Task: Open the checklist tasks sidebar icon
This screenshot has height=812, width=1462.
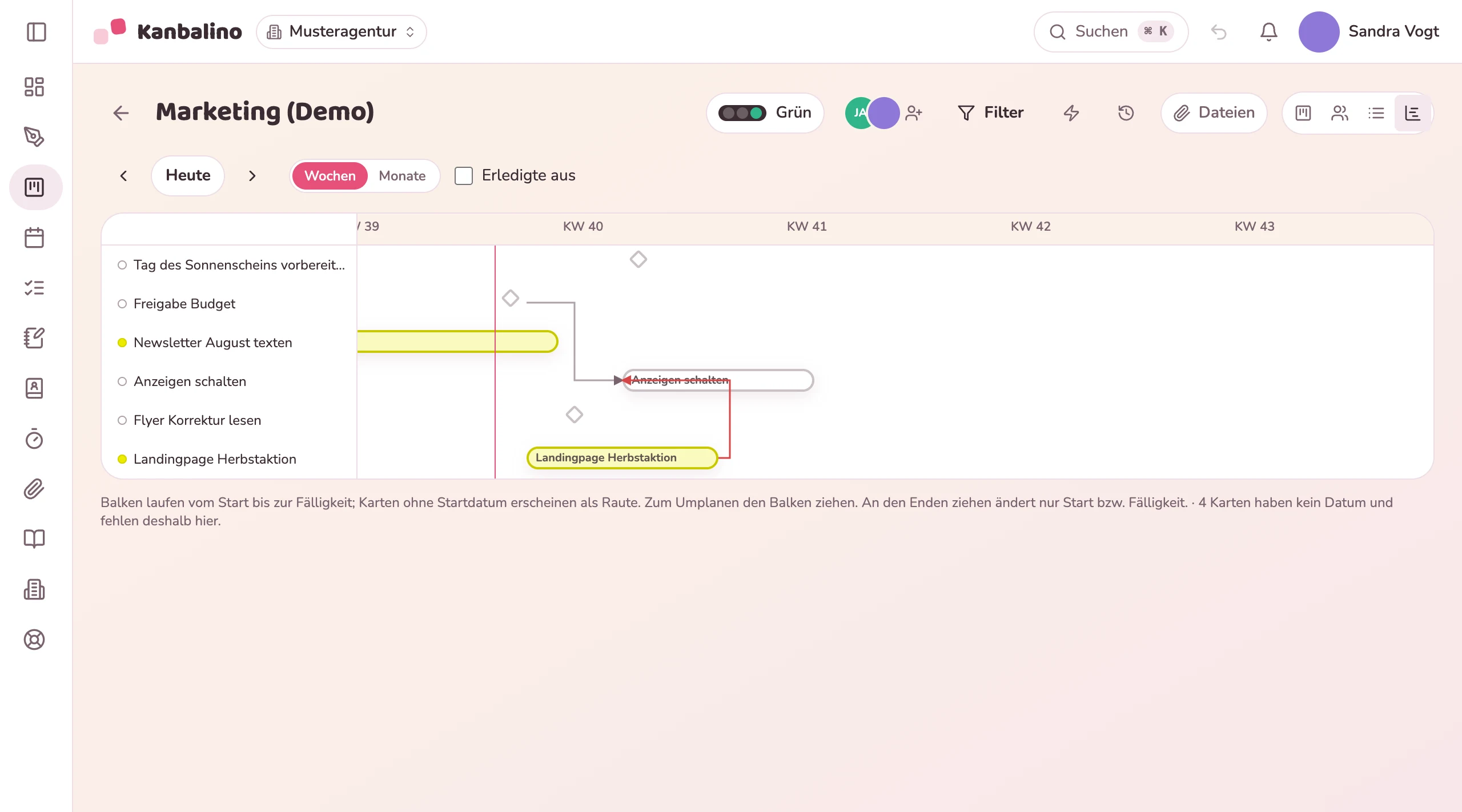Action: coord(34,288)
